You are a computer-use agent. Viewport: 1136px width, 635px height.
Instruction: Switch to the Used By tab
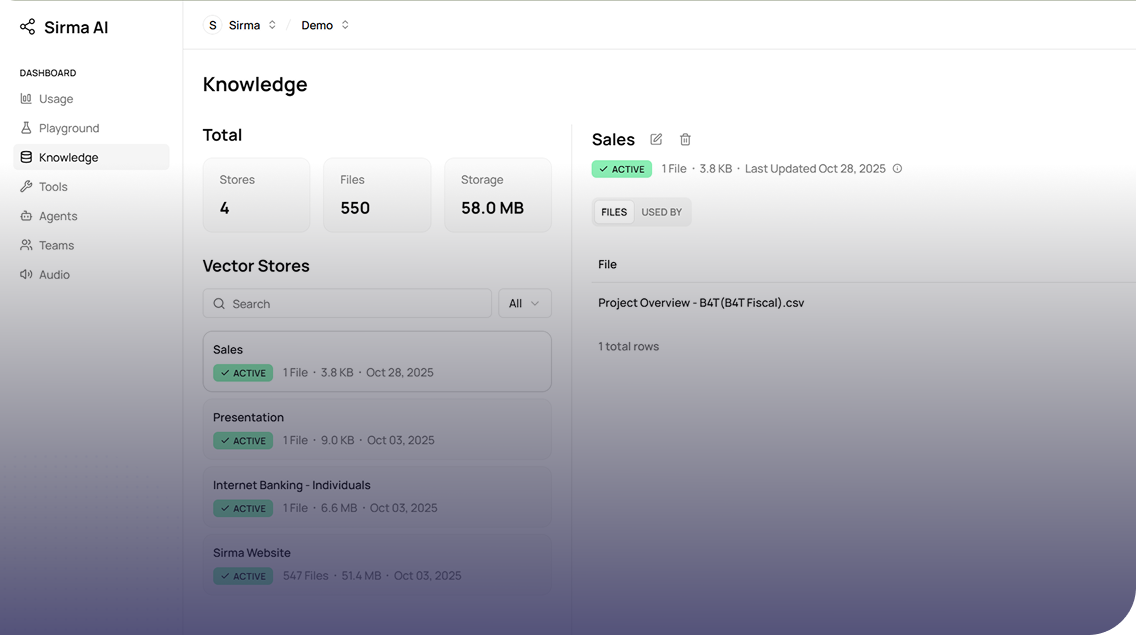[x=661, y=213]
